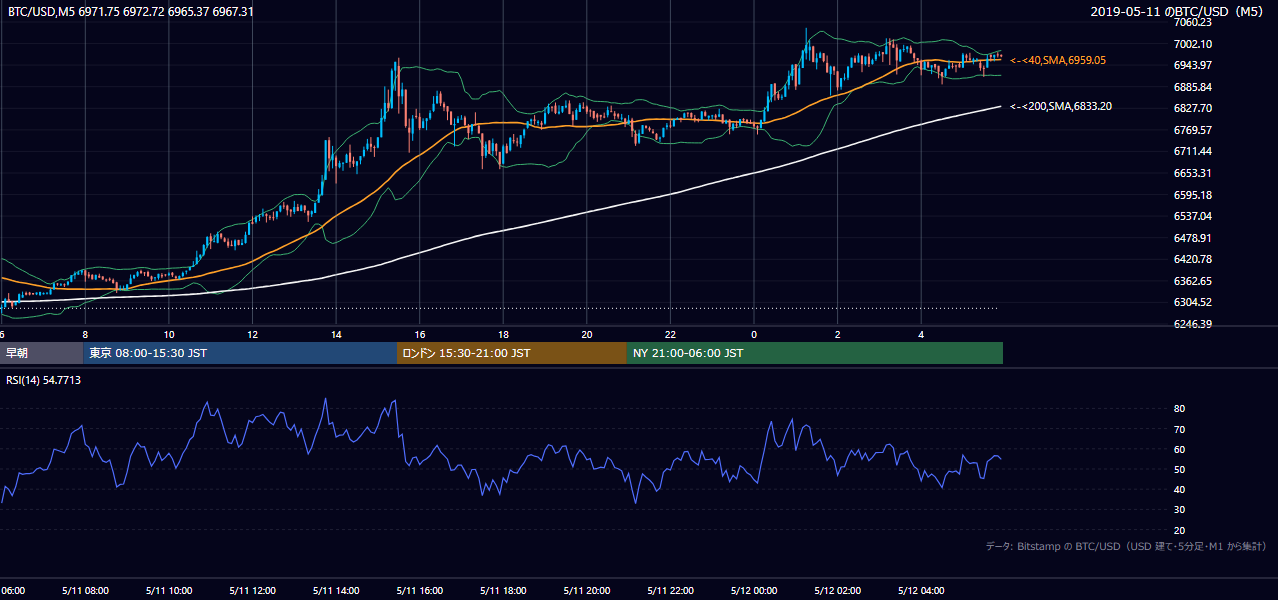This screenshot has width=1278, height=600.
Task: Click the 5/12 02:00 time label
Action: pyautogui.click(x=838, y=590)
